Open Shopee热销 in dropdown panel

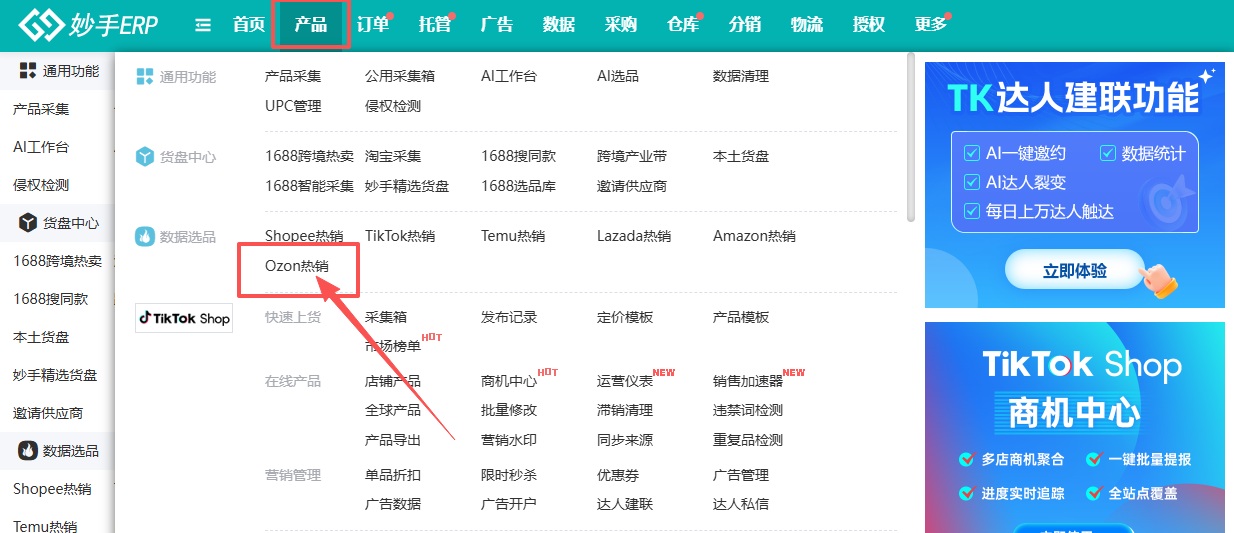304,236
